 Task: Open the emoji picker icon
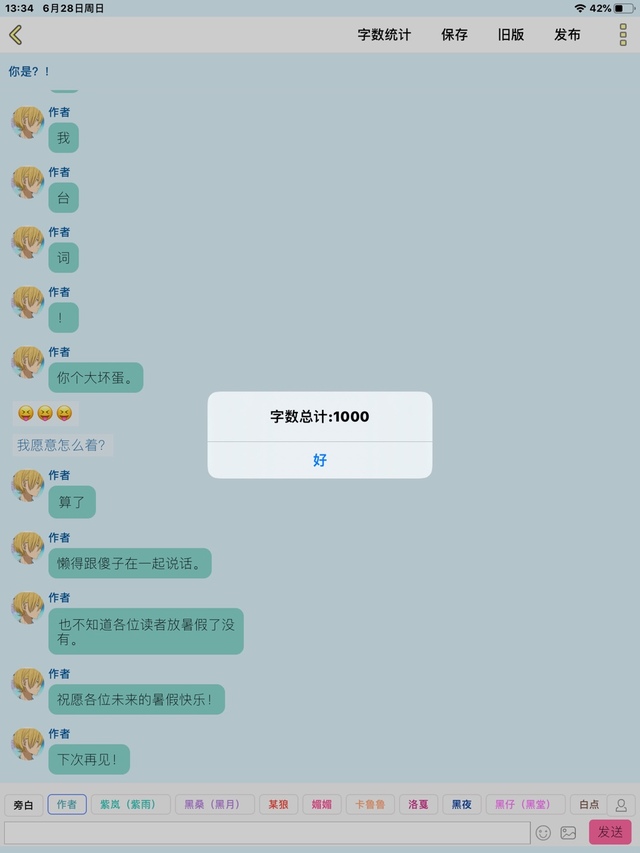543,832
